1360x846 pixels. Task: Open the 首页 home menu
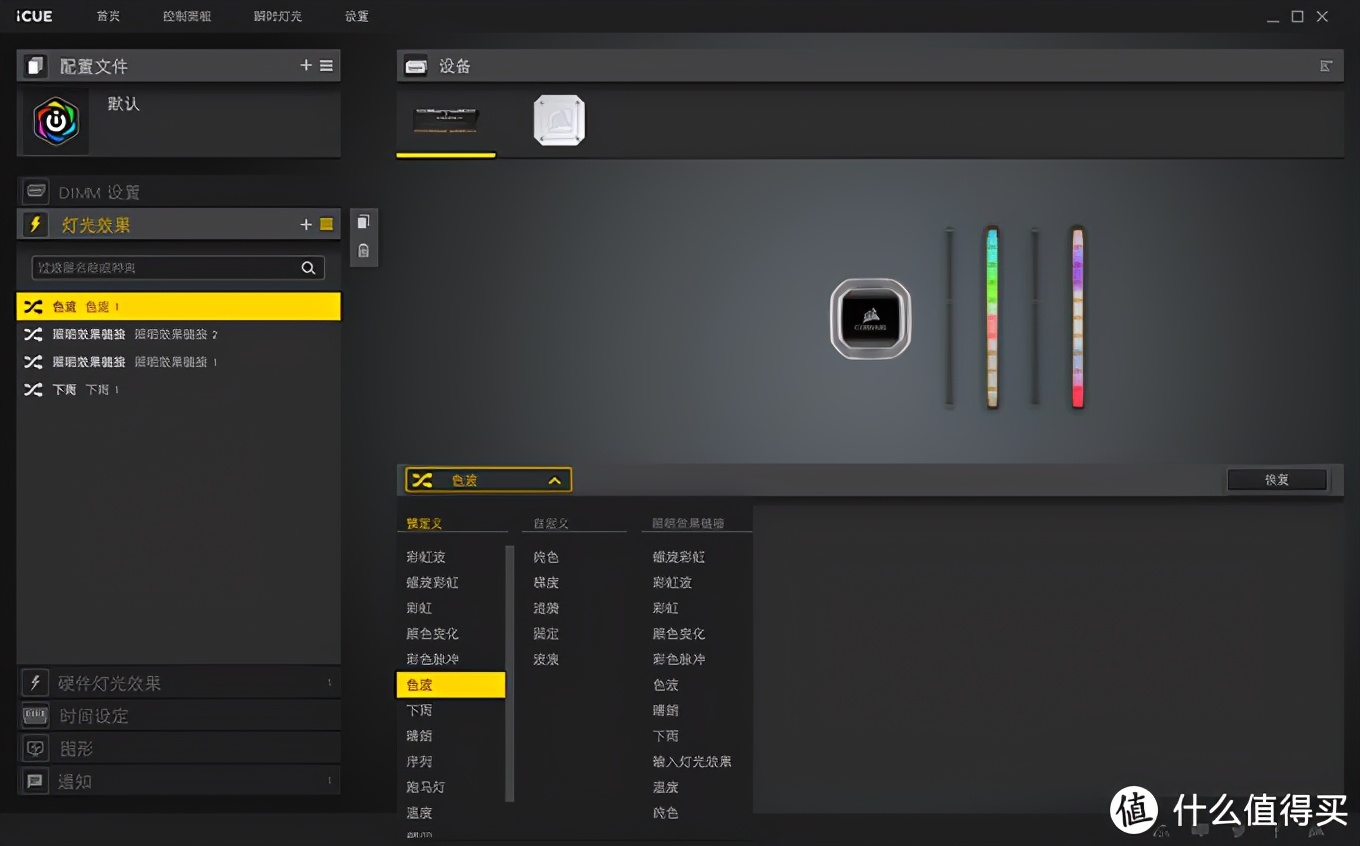pos(108,16)
